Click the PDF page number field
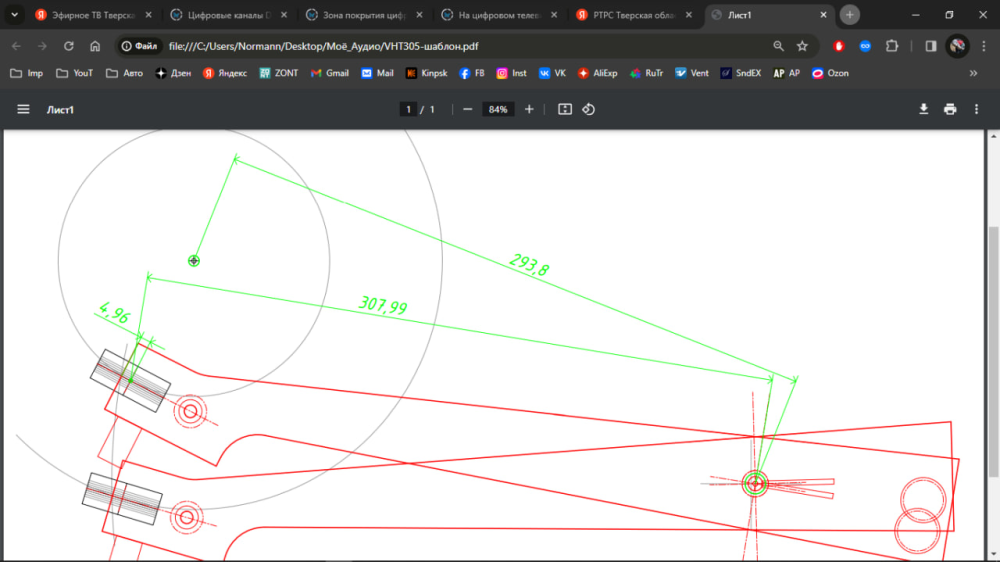This screenshot has height=562, width=1000. click(x=408, y=109)
